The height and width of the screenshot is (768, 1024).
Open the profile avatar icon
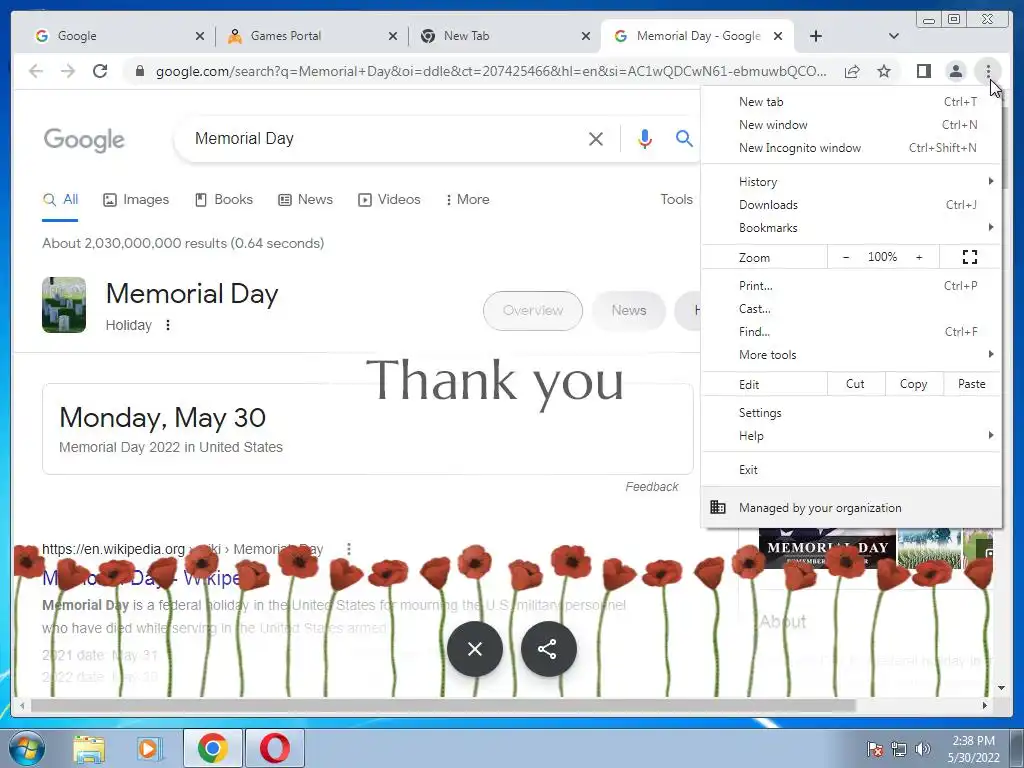pyautogui.click(x=955, y=71)
